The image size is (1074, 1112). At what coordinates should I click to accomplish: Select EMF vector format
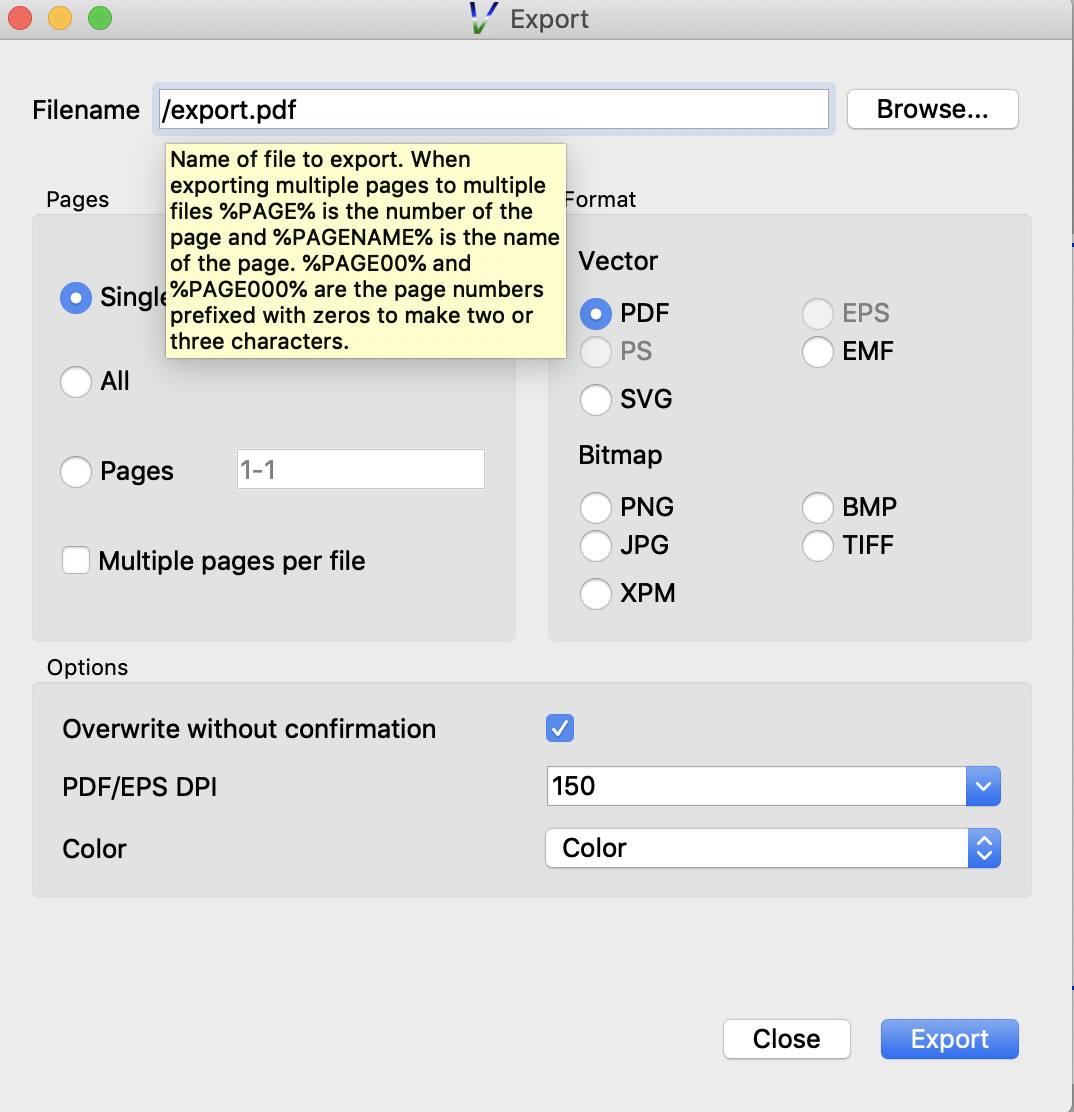pyautogui.click(x=818, y=352)
